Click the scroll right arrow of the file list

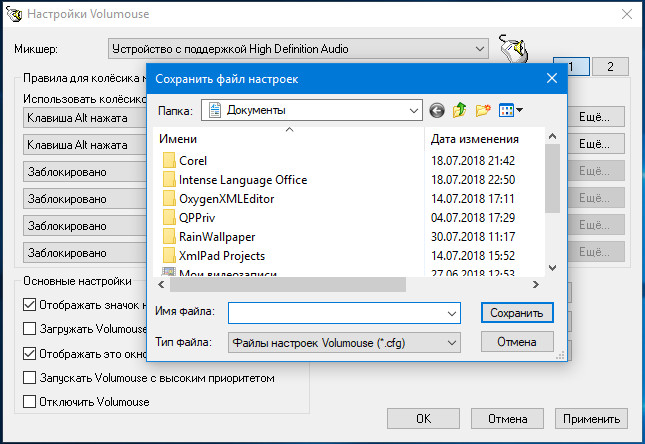(536, 284)
